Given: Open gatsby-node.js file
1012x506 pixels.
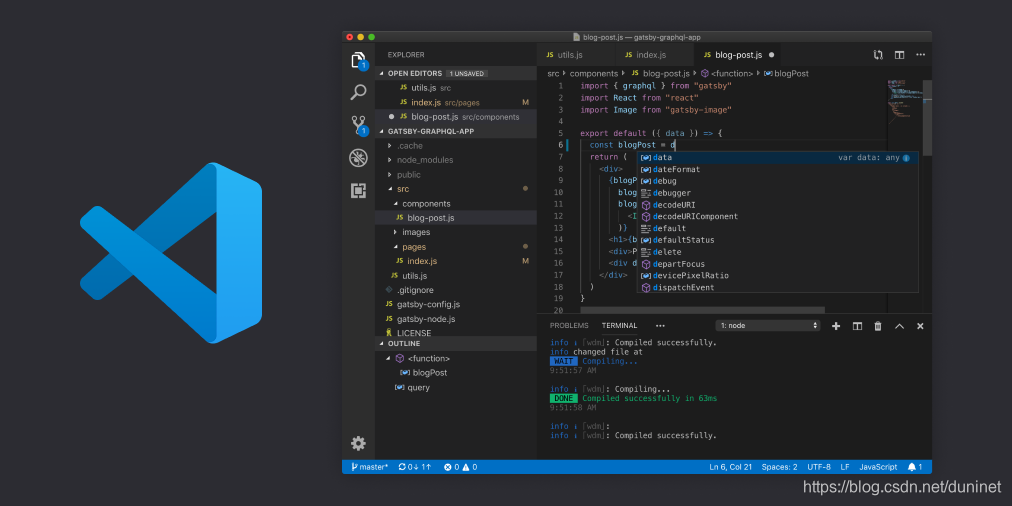Looking at the screenshot, I should pyautogui.click(x=456, y=319).
